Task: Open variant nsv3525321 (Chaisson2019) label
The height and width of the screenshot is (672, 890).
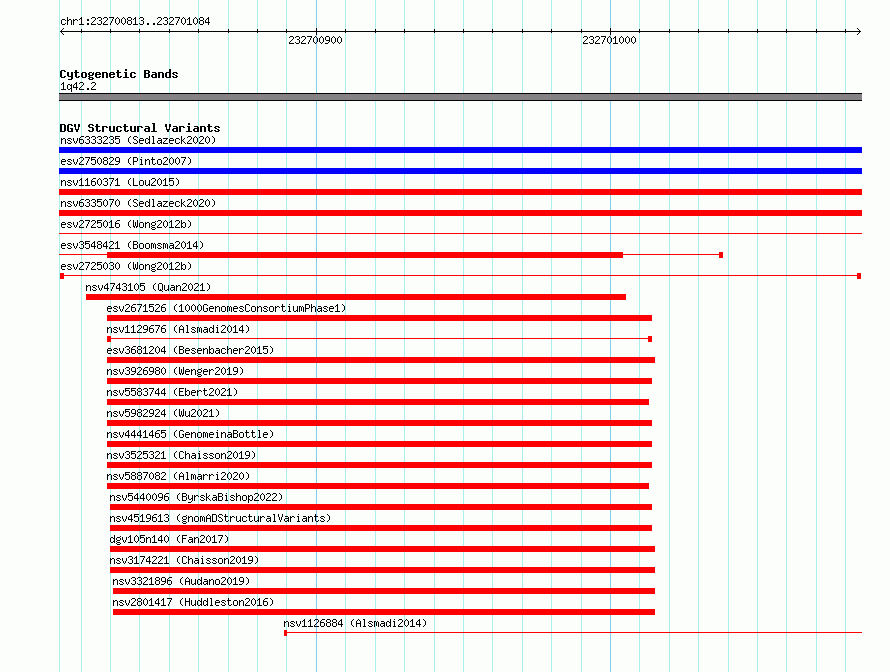Action: [181, 455]
